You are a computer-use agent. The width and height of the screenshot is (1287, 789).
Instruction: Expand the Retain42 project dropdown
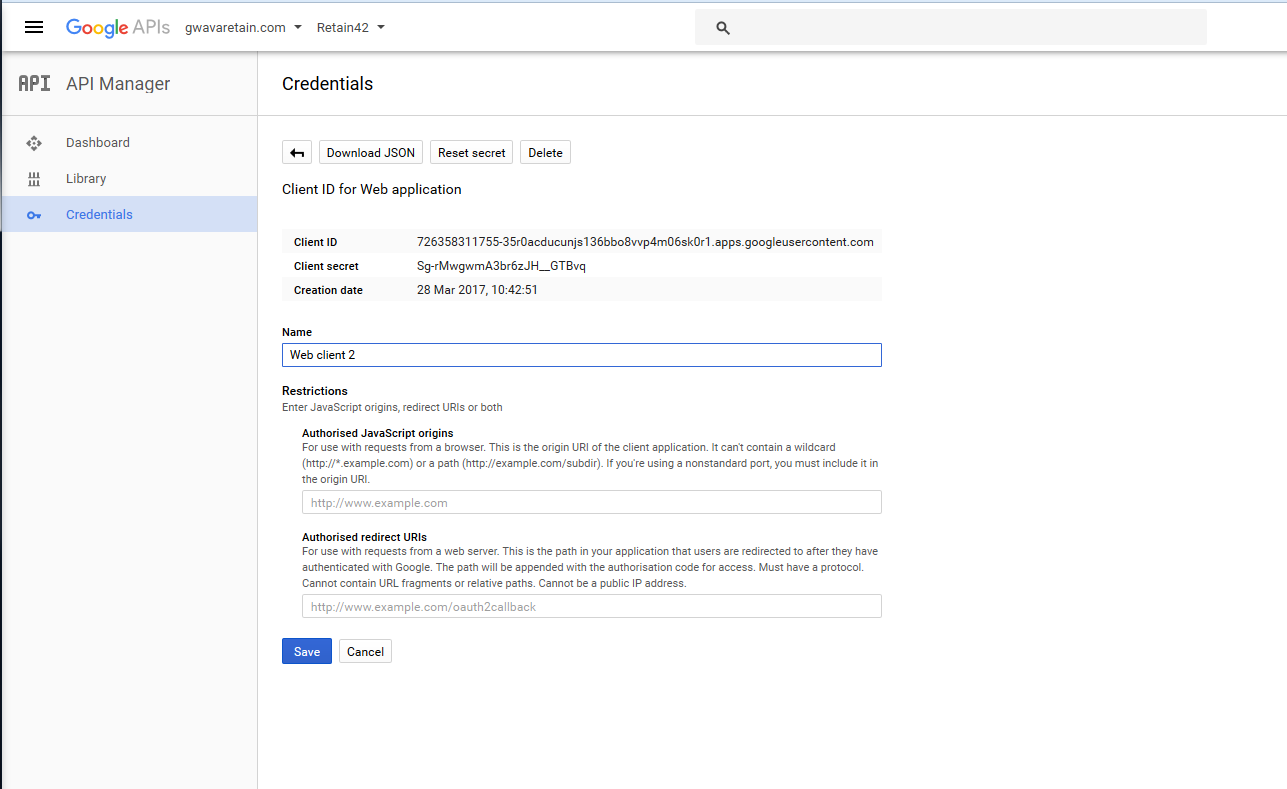(x=350, y=28)
